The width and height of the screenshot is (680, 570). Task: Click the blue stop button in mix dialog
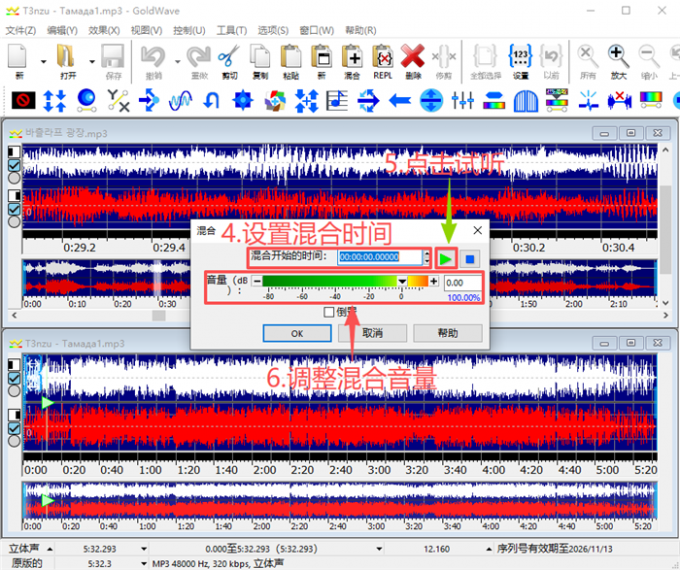coord(471,258)
